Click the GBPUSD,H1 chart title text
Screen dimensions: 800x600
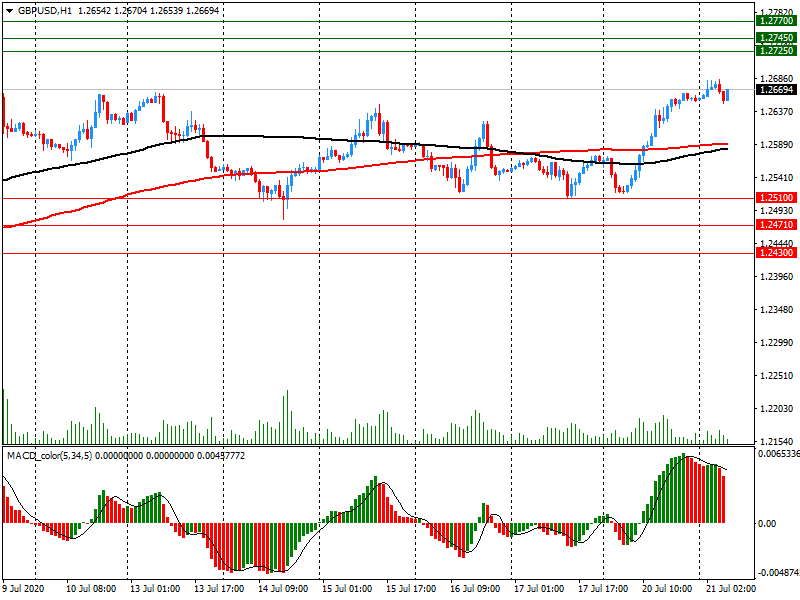[44, 9]
